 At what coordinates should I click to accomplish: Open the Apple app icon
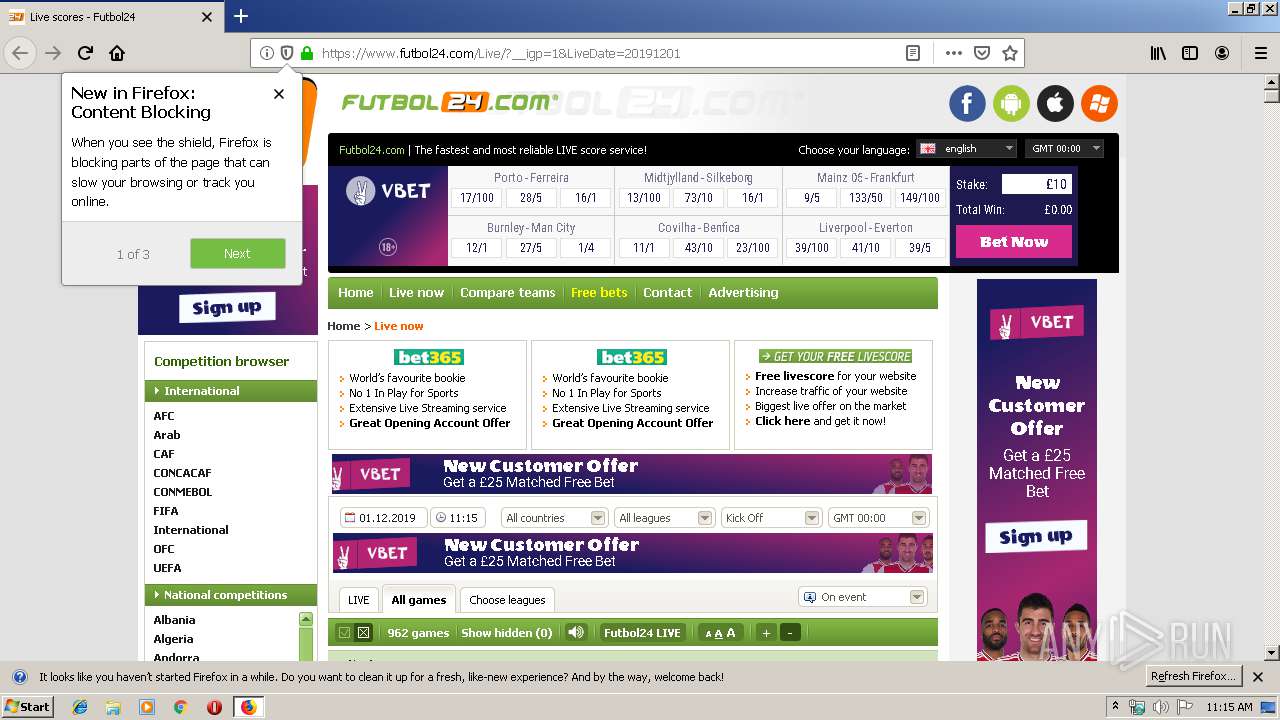tap(1055, 103)
